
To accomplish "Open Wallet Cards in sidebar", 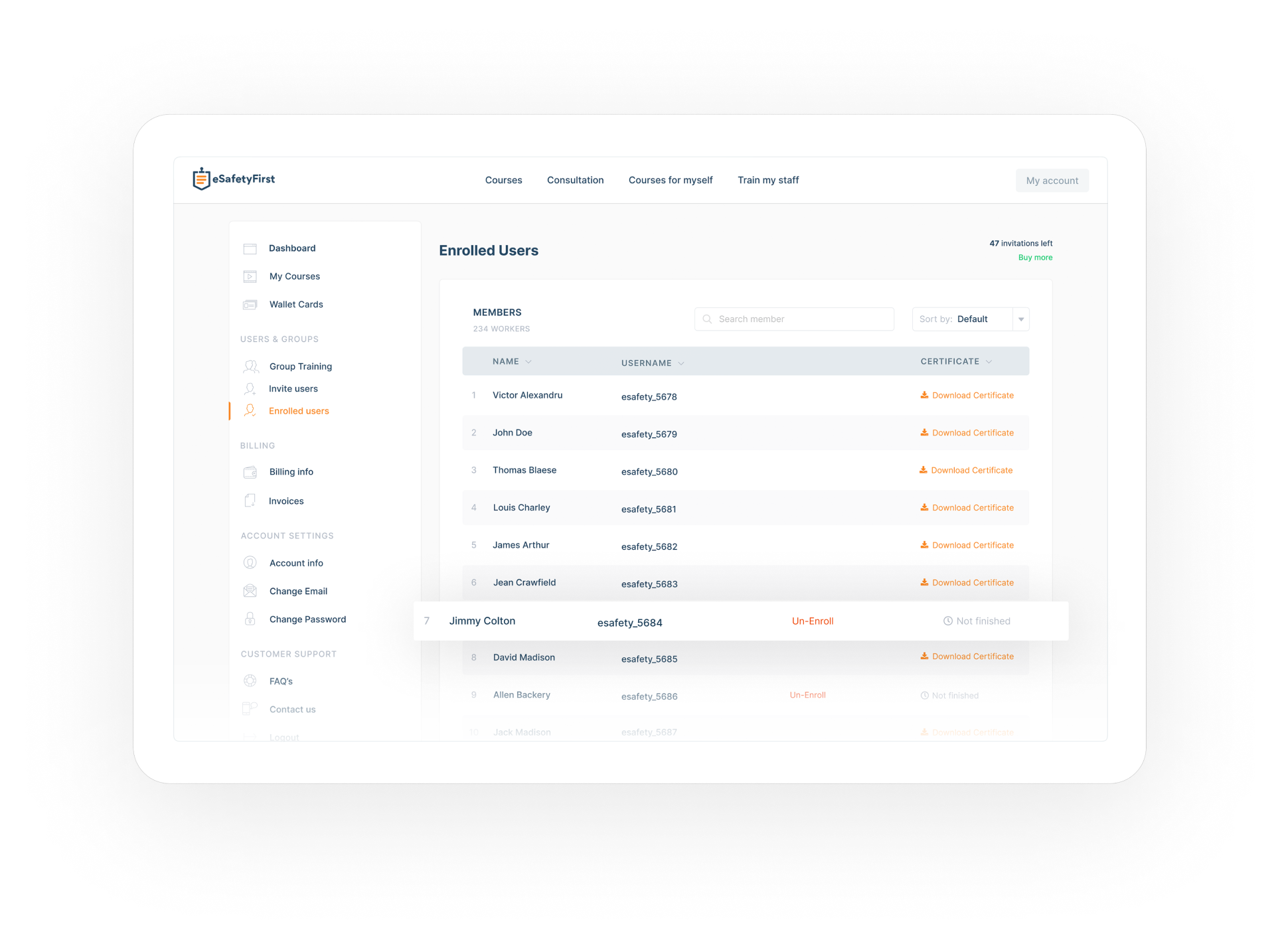I will pyautogui.click(x=296, y=305).
